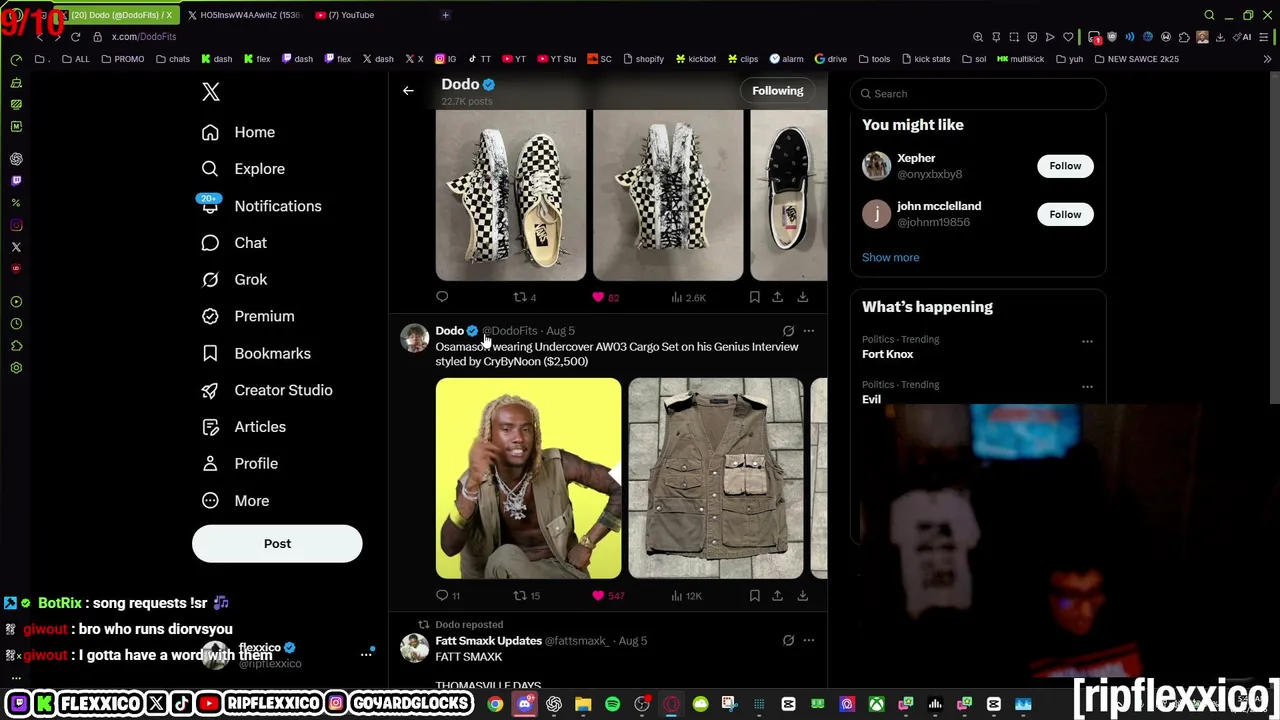The image size is (1280, 720).
Task: Click Show more under You might like
Action: [x=890, y=258]
